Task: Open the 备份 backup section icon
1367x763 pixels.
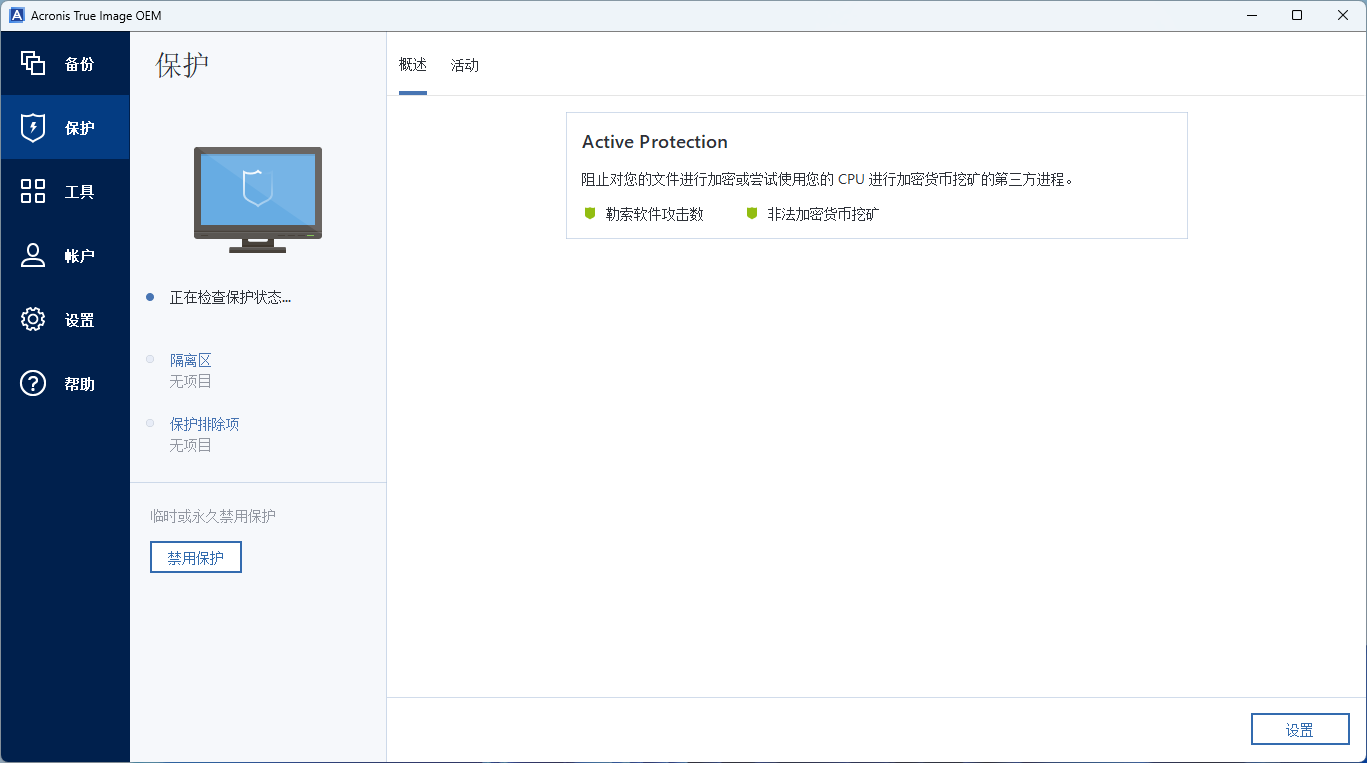Action: click(33, 63)
